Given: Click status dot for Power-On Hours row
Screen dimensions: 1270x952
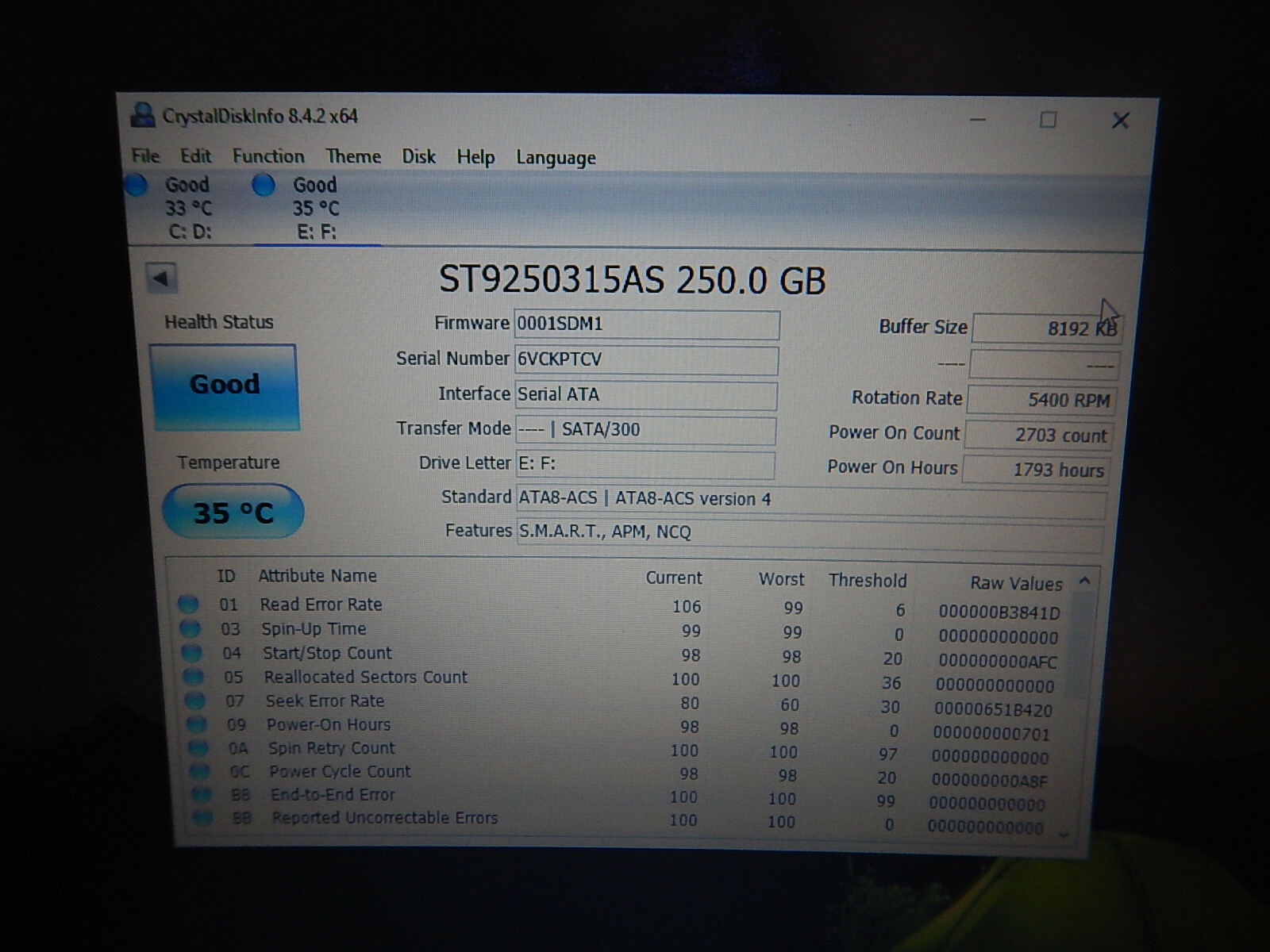Looking at the screenshot, I should tap(196, 724).
